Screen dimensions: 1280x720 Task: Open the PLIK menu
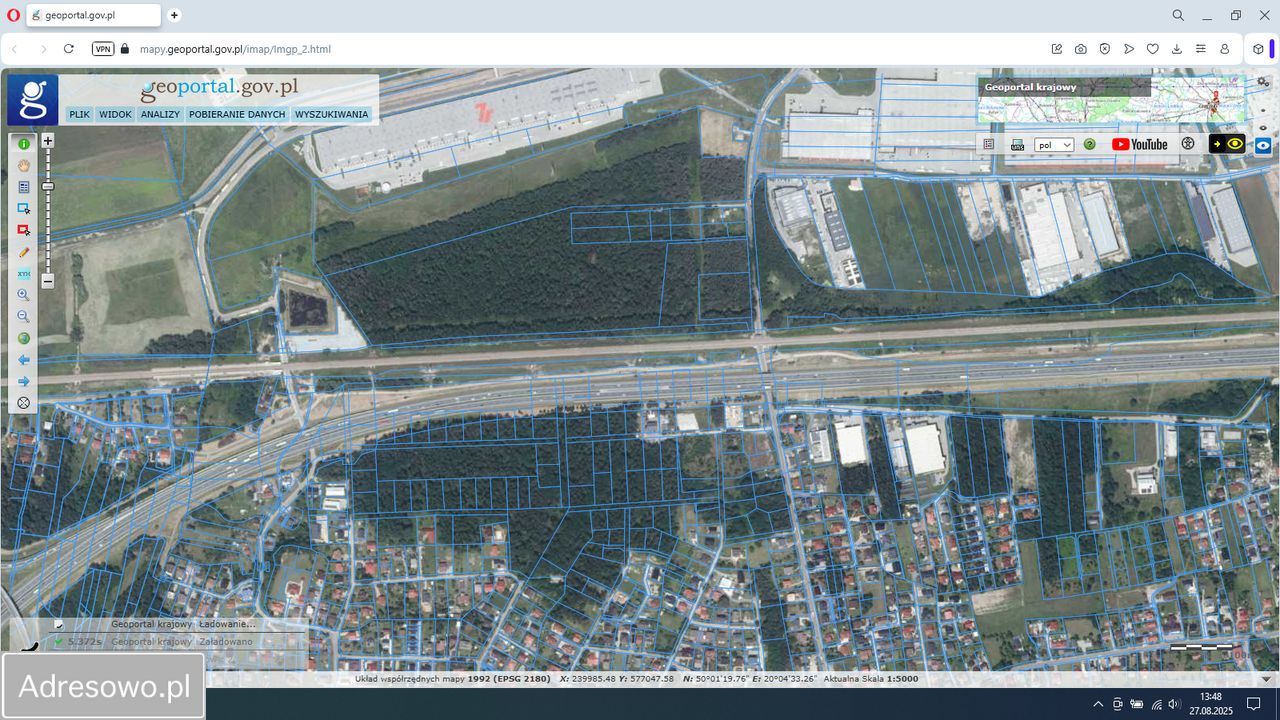[x=79, y=115]
